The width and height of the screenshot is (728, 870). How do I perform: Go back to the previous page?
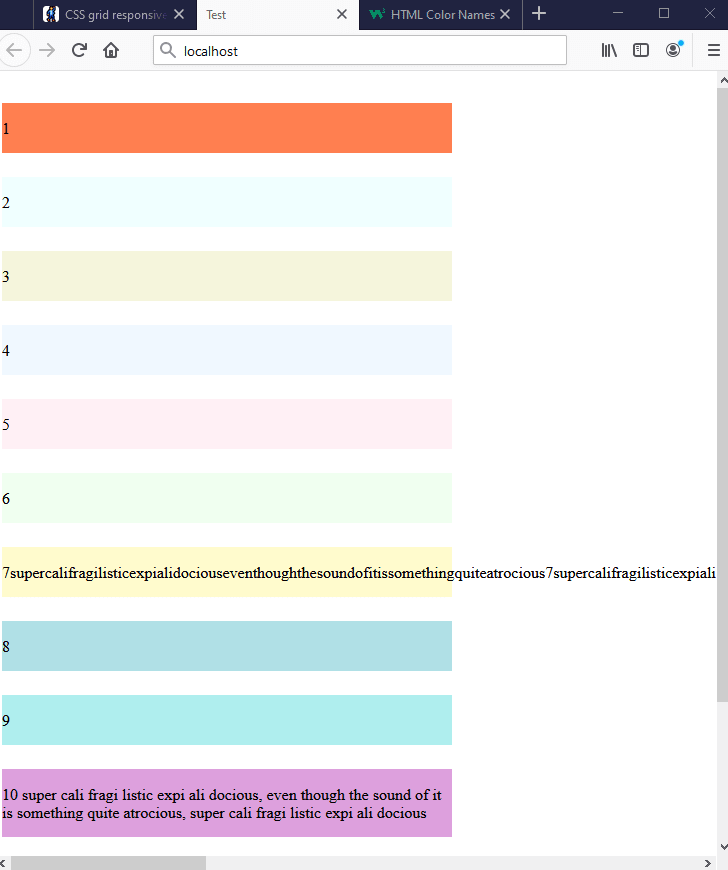(14, 50)
